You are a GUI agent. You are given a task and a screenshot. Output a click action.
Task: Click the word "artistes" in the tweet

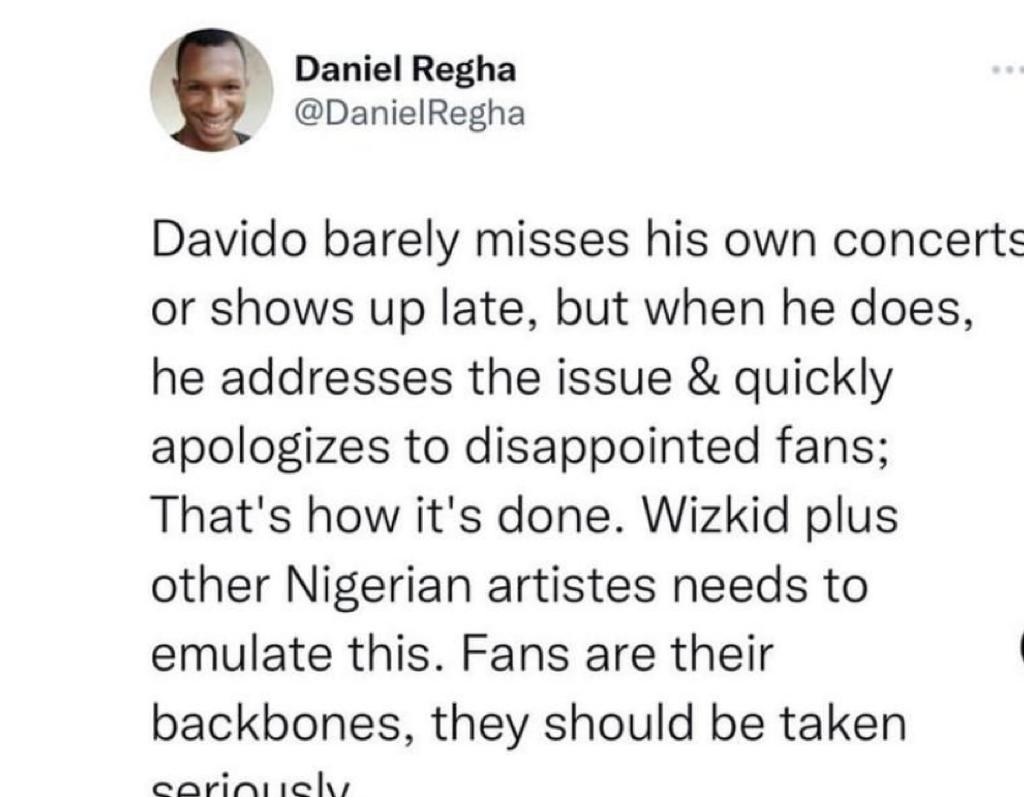coord(571,585)
